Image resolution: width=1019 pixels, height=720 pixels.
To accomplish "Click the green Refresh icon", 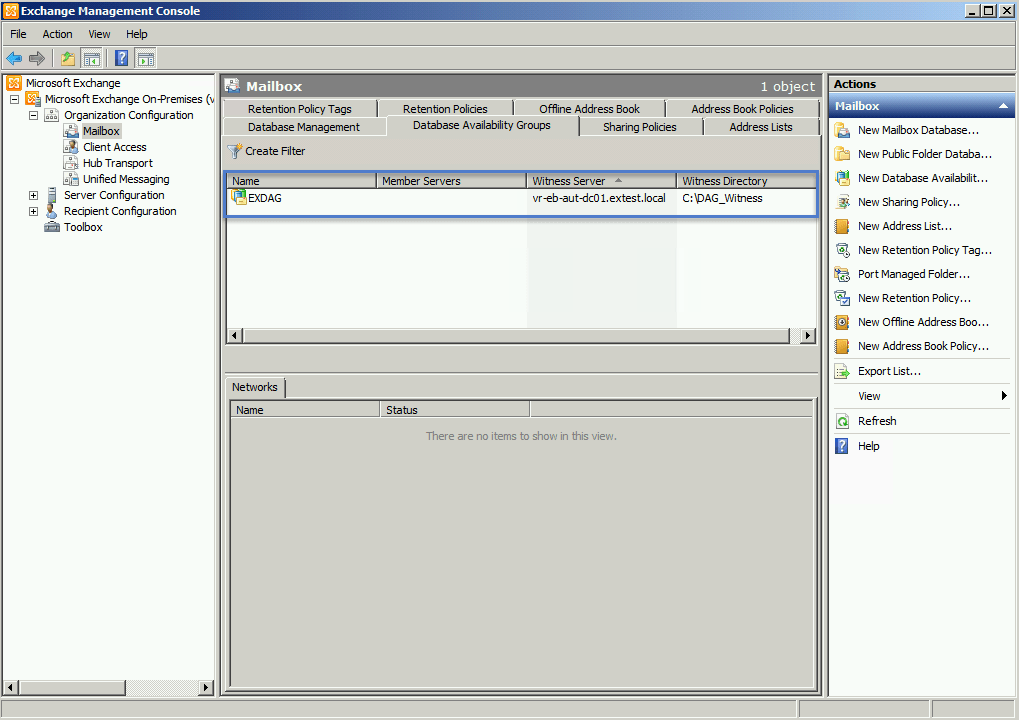I will 842,421.
